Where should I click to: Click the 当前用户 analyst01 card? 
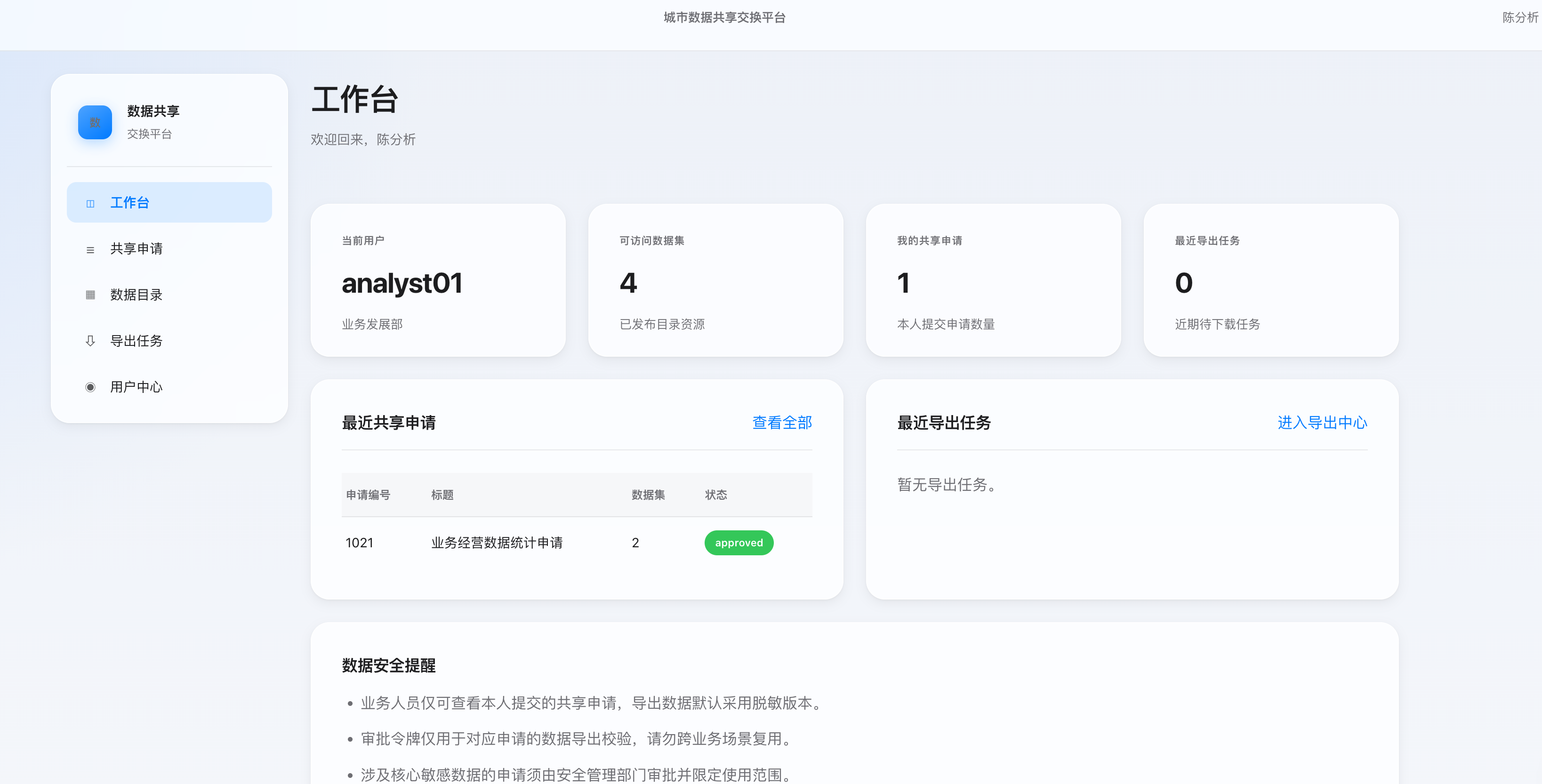(x=438, y=280)
